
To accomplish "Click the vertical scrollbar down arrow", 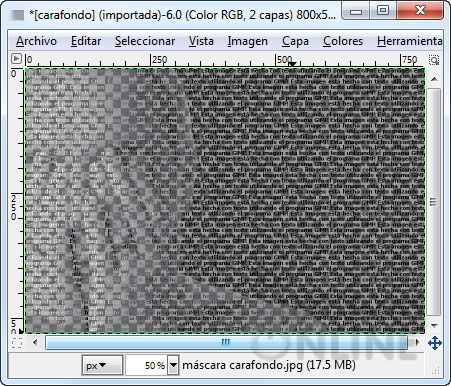I will pyautogui.click(x=434, y=325).
